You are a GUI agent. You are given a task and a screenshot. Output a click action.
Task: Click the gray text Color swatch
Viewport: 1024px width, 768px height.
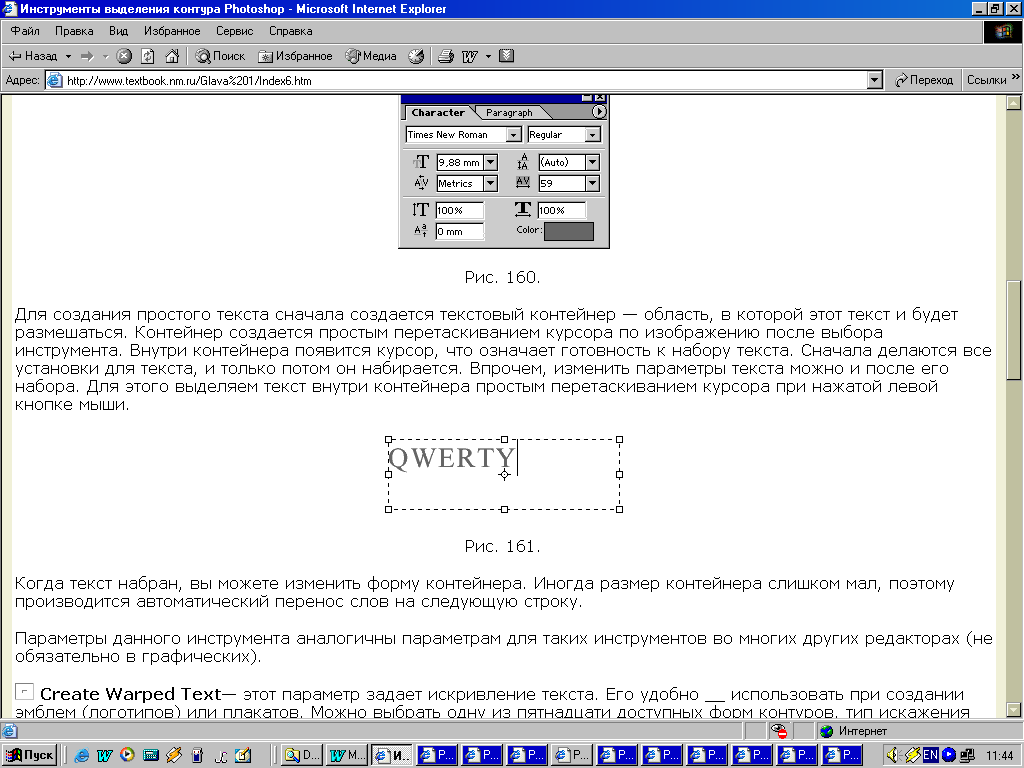point(569,231)
